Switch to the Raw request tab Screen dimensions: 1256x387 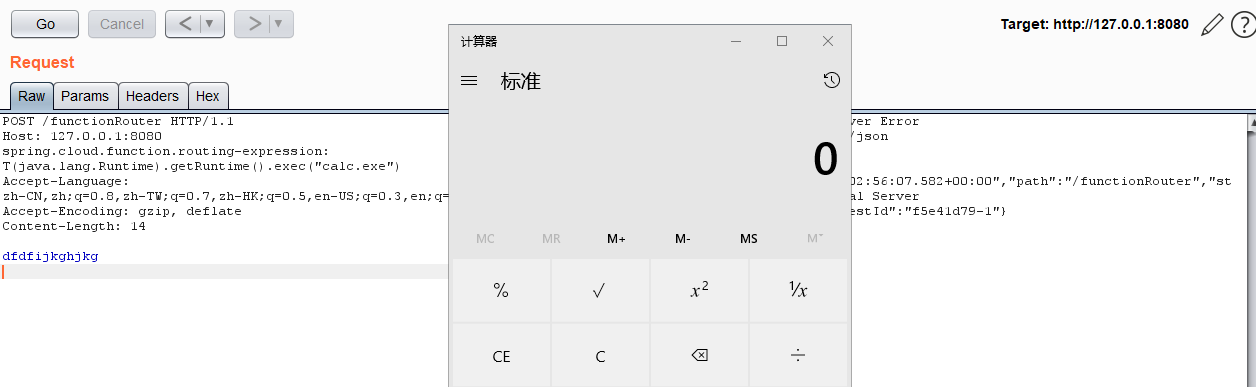tap(32, 96)
